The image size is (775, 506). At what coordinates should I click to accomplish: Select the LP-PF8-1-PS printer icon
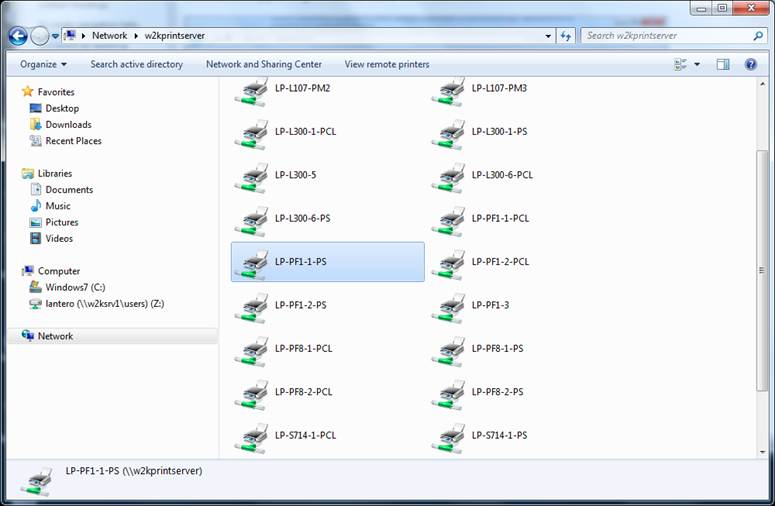coord(447,352)
